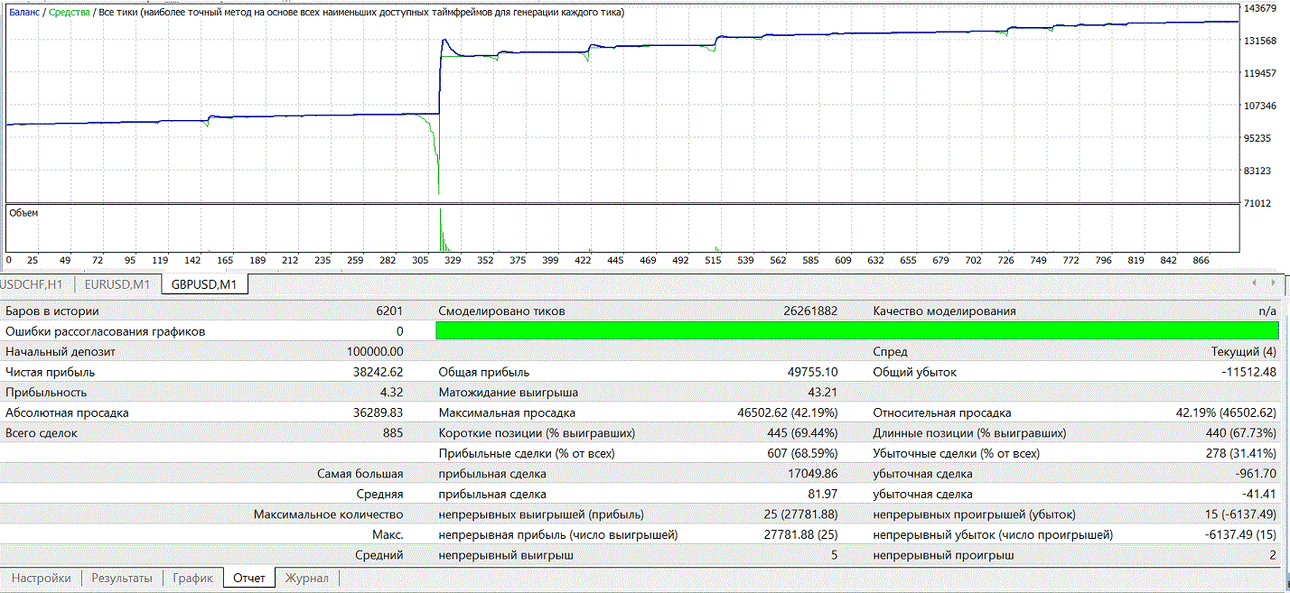Click the 329 trade-number axis label
Screen dimensions: 1290x593
click(453, 260)
